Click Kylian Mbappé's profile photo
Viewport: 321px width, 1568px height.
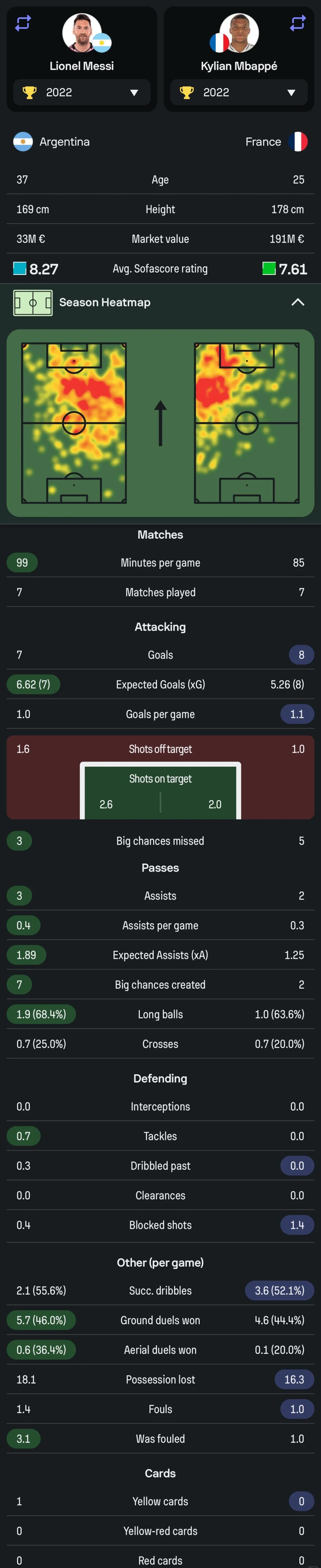pos(239,33)
